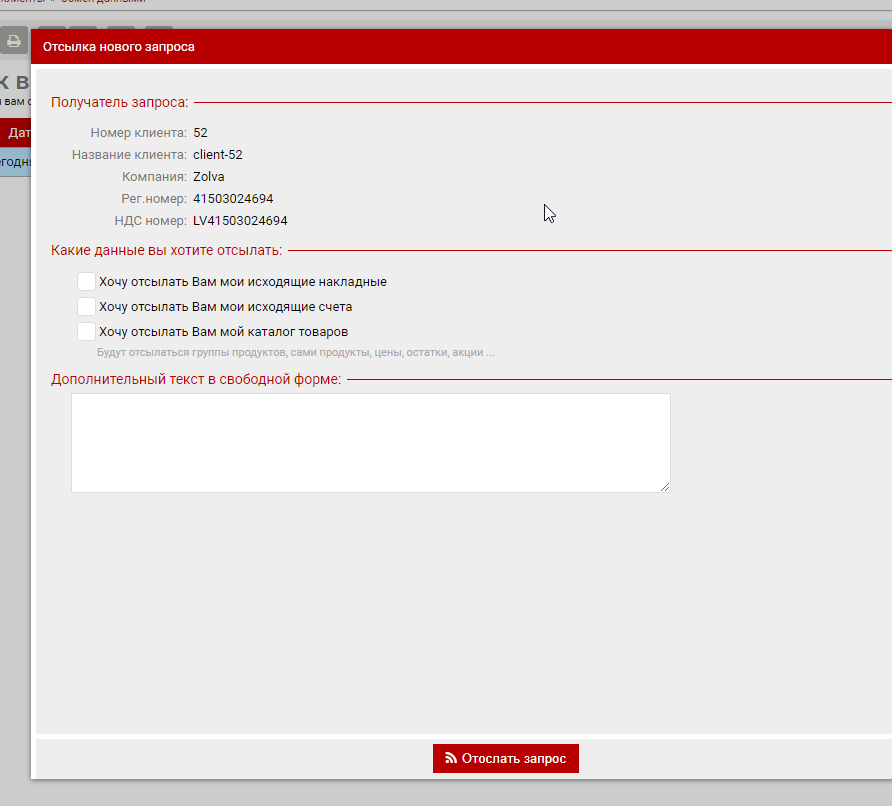The height and width of the screenshot is (806, 892).
Task: Click the company name 'Zolva'
Action: coord(208,177)
